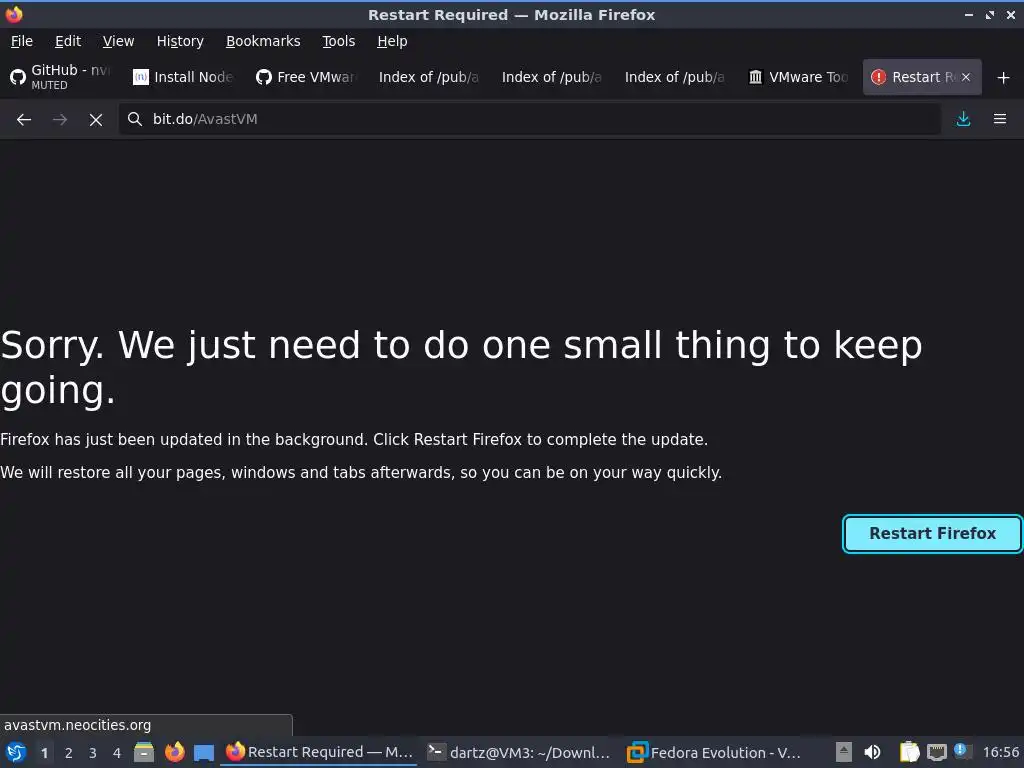The width and height of the screenshot is (1024, 768).
Task: Click the warning icon on Restart Required tab
Action: click(x=878, y=77)
